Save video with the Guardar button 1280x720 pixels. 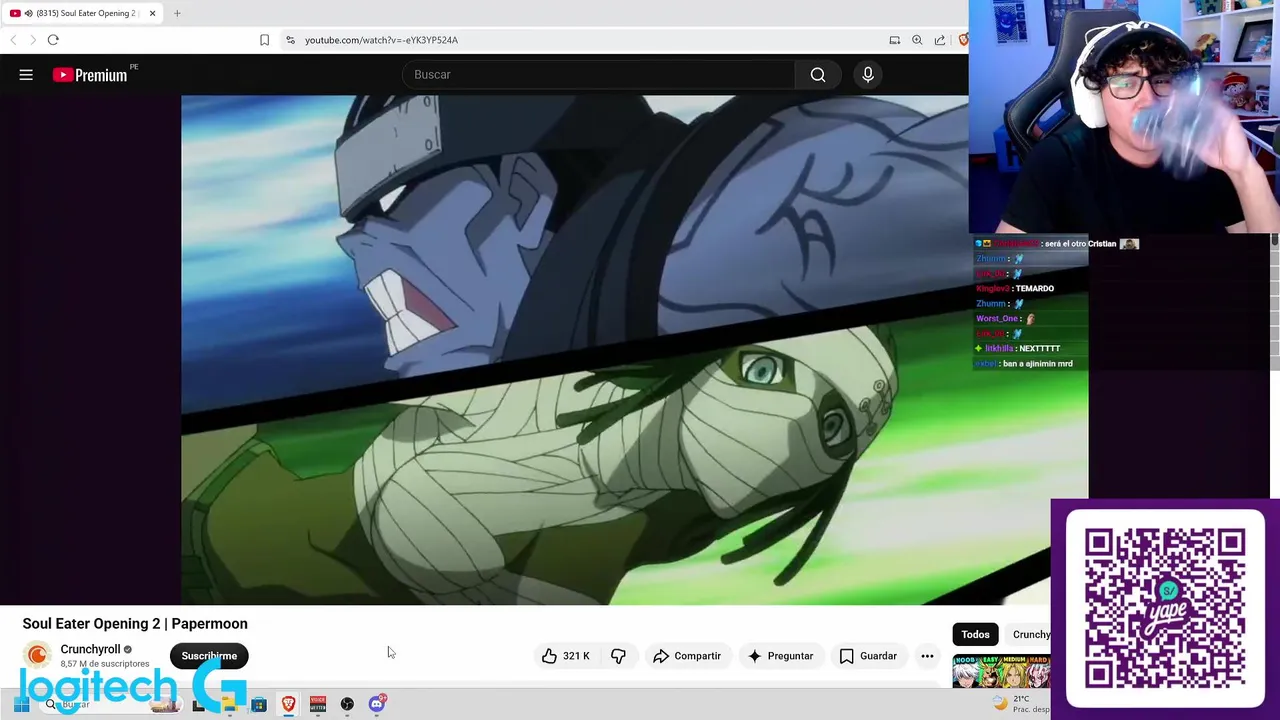click(868, 656)
